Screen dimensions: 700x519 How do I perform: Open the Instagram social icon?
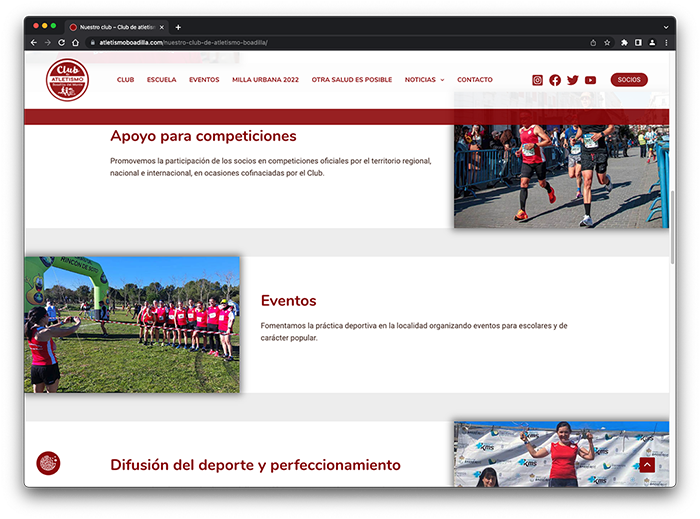(x=538, y=80)
